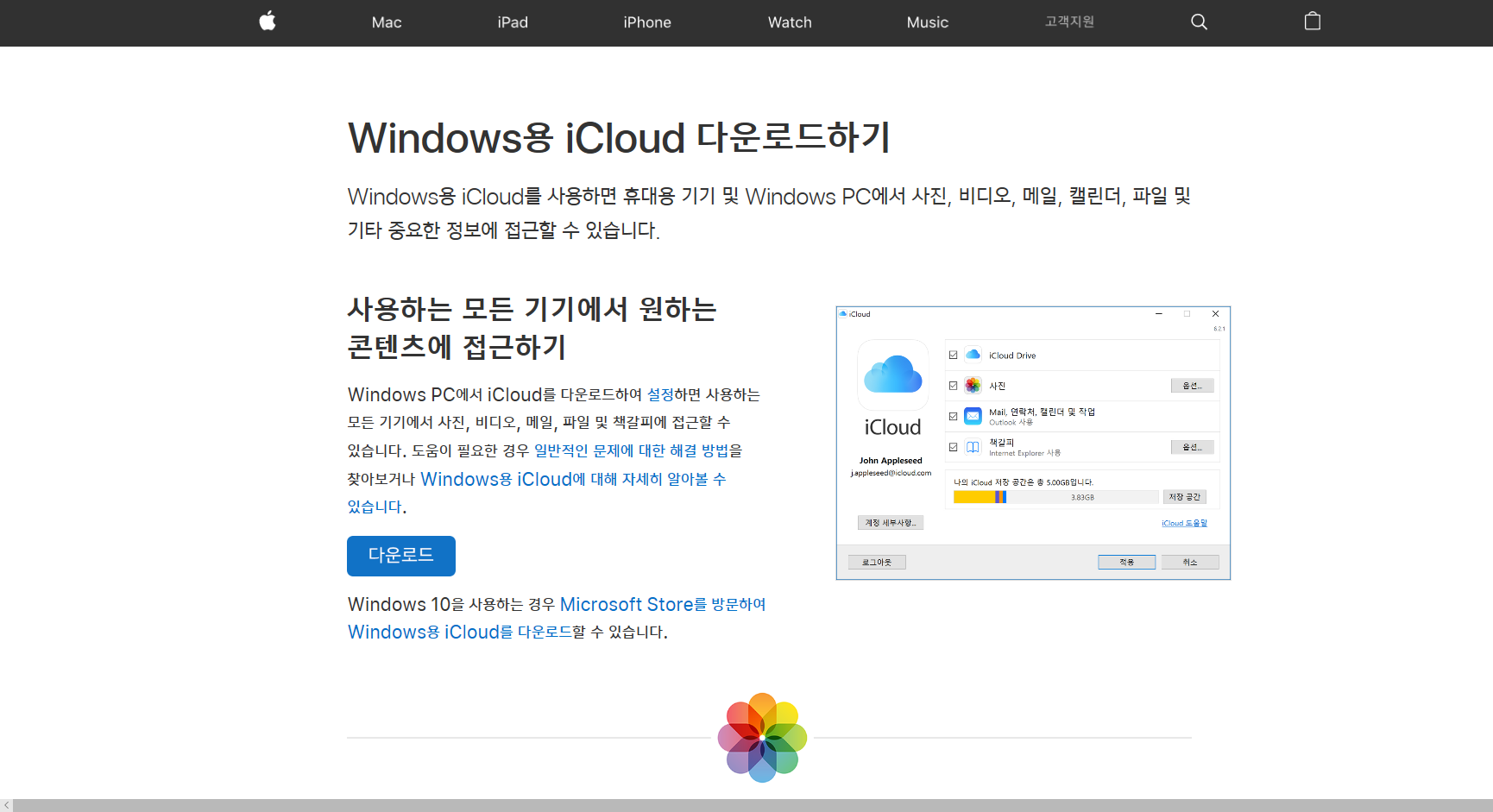Open the iPhone menu item
The image size is (1493, 812).
click(647, 22)
